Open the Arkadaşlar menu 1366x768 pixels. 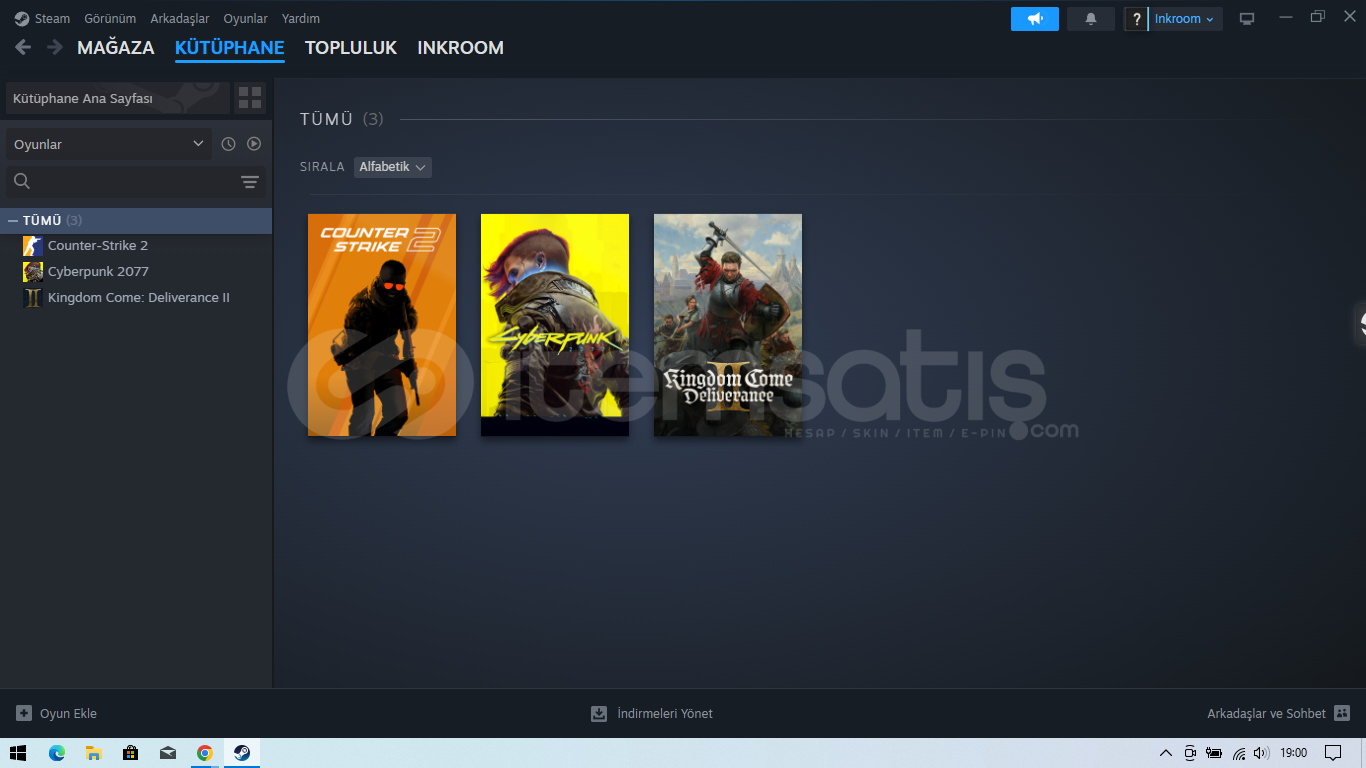180,19
